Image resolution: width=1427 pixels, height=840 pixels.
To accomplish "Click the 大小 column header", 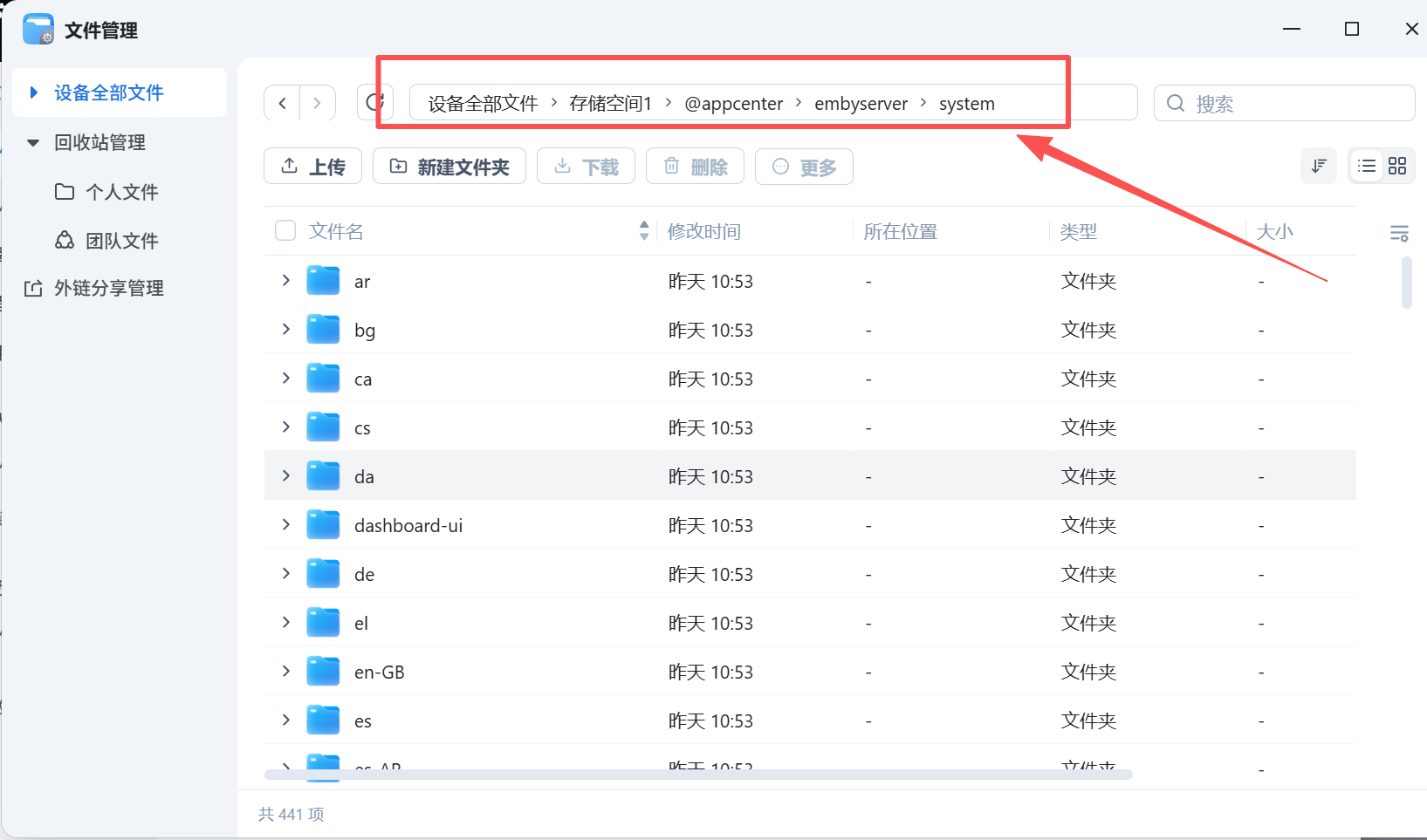I will [x=1274, y=231].
